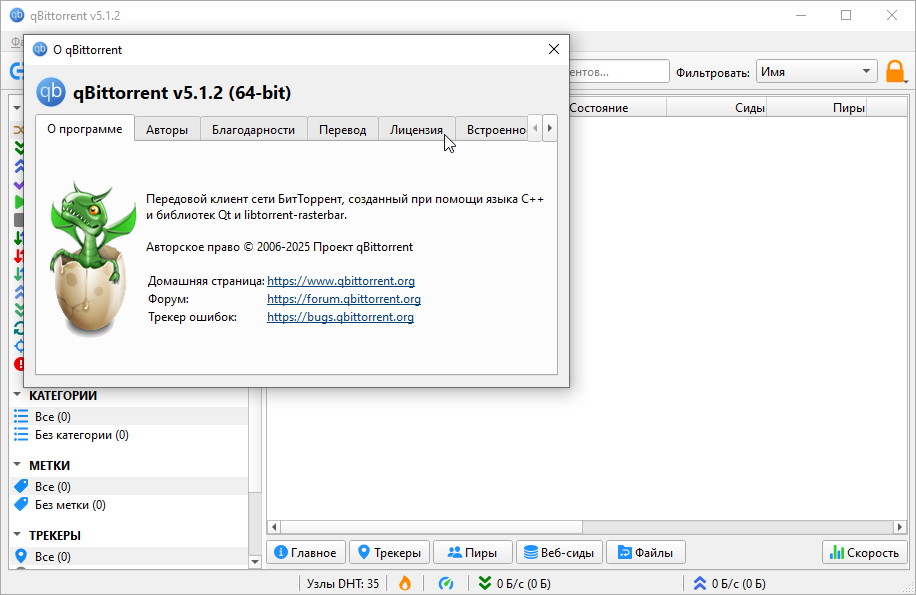Open the Файлы details tab
Screen dimensions: 916x595
click(646, 552)
